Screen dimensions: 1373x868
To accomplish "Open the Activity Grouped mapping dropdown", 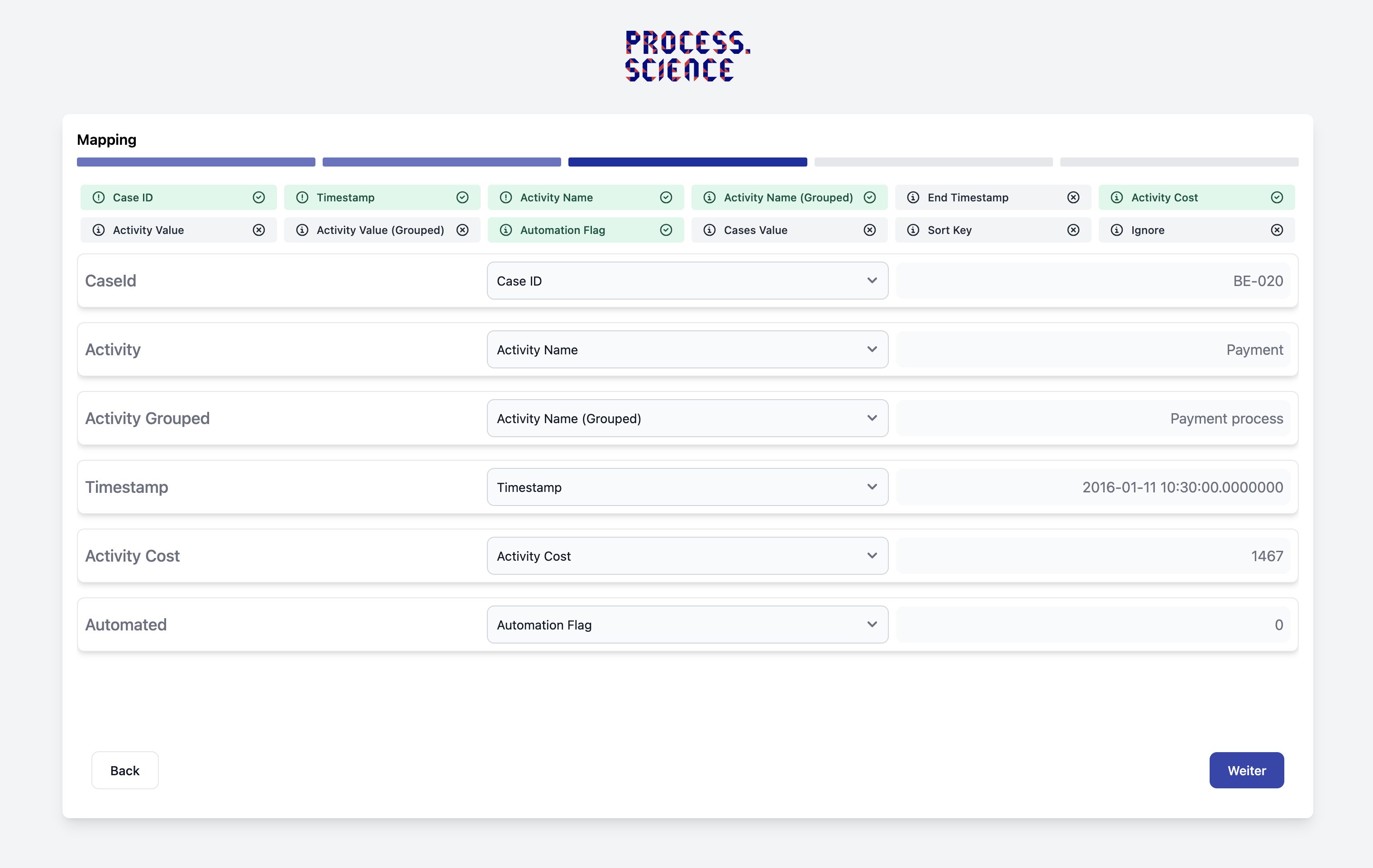I will (687, 418).
